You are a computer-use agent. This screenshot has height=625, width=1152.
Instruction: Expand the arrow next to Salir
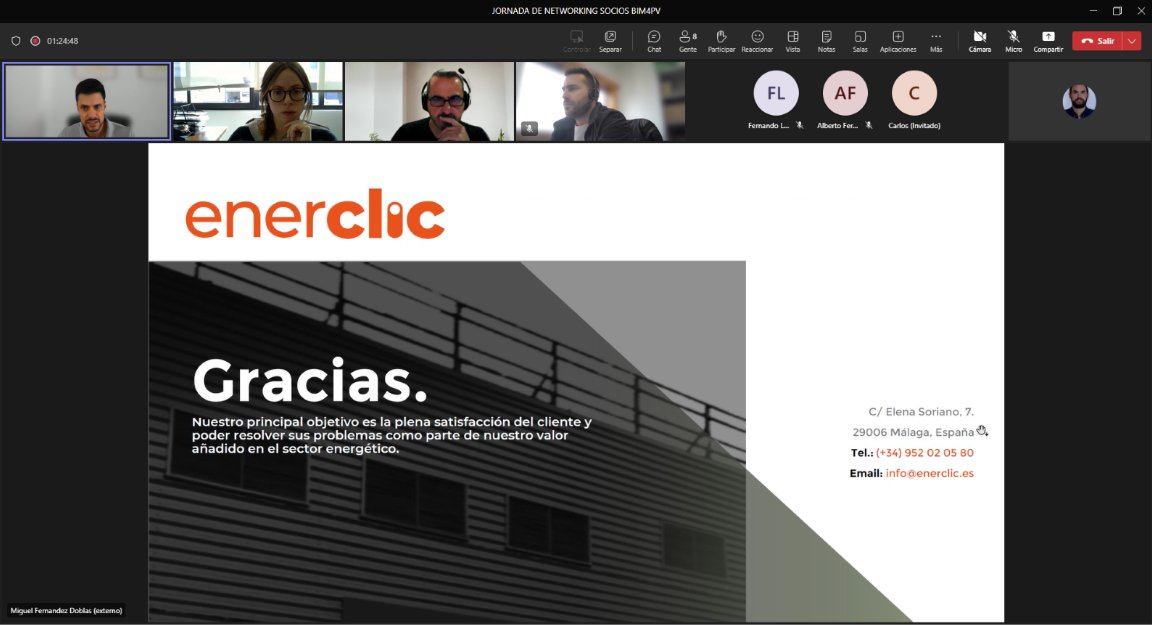point(1132,41)
